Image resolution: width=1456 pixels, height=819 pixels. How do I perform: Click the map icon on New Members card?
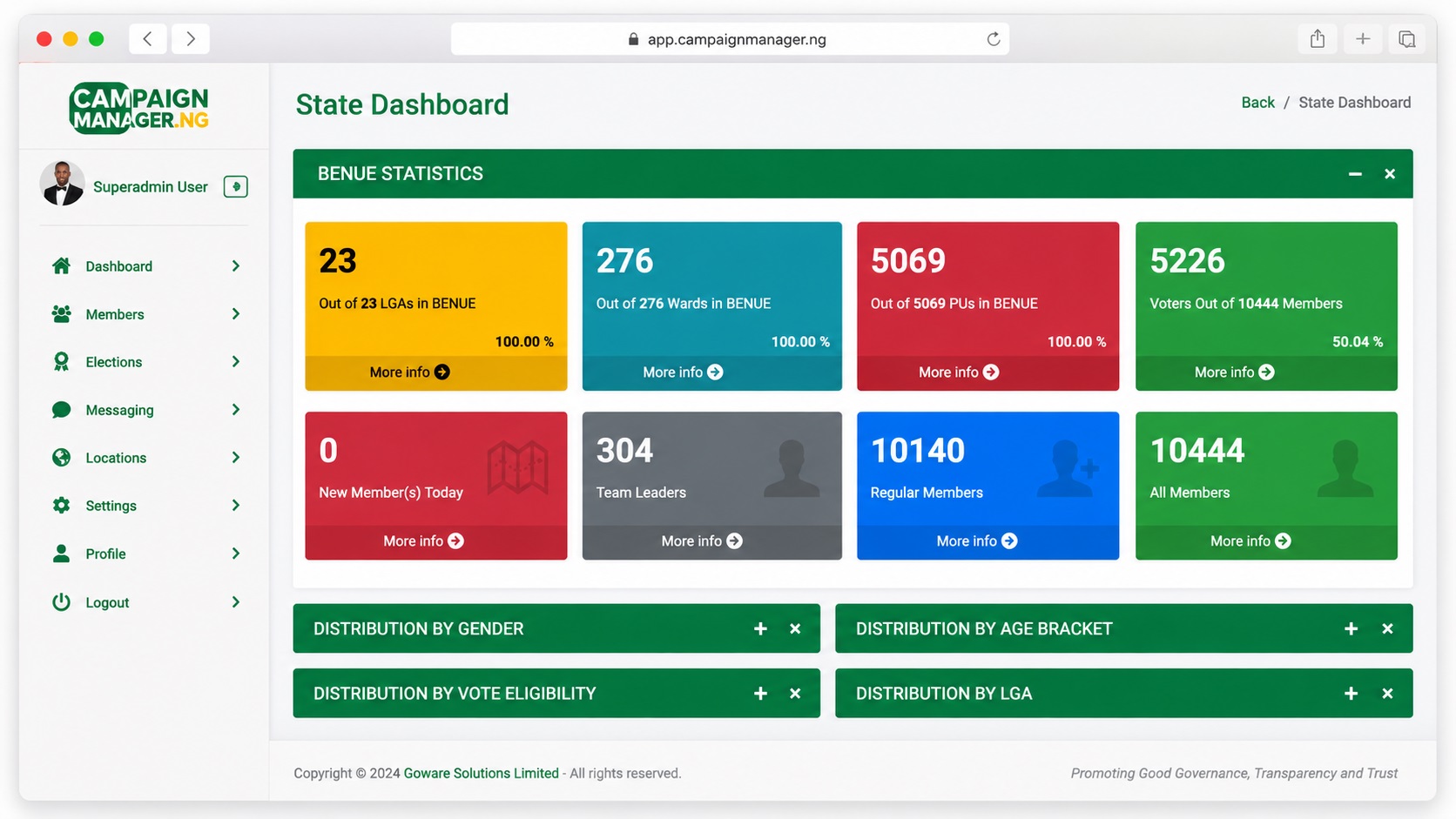[x=517, y=467]
